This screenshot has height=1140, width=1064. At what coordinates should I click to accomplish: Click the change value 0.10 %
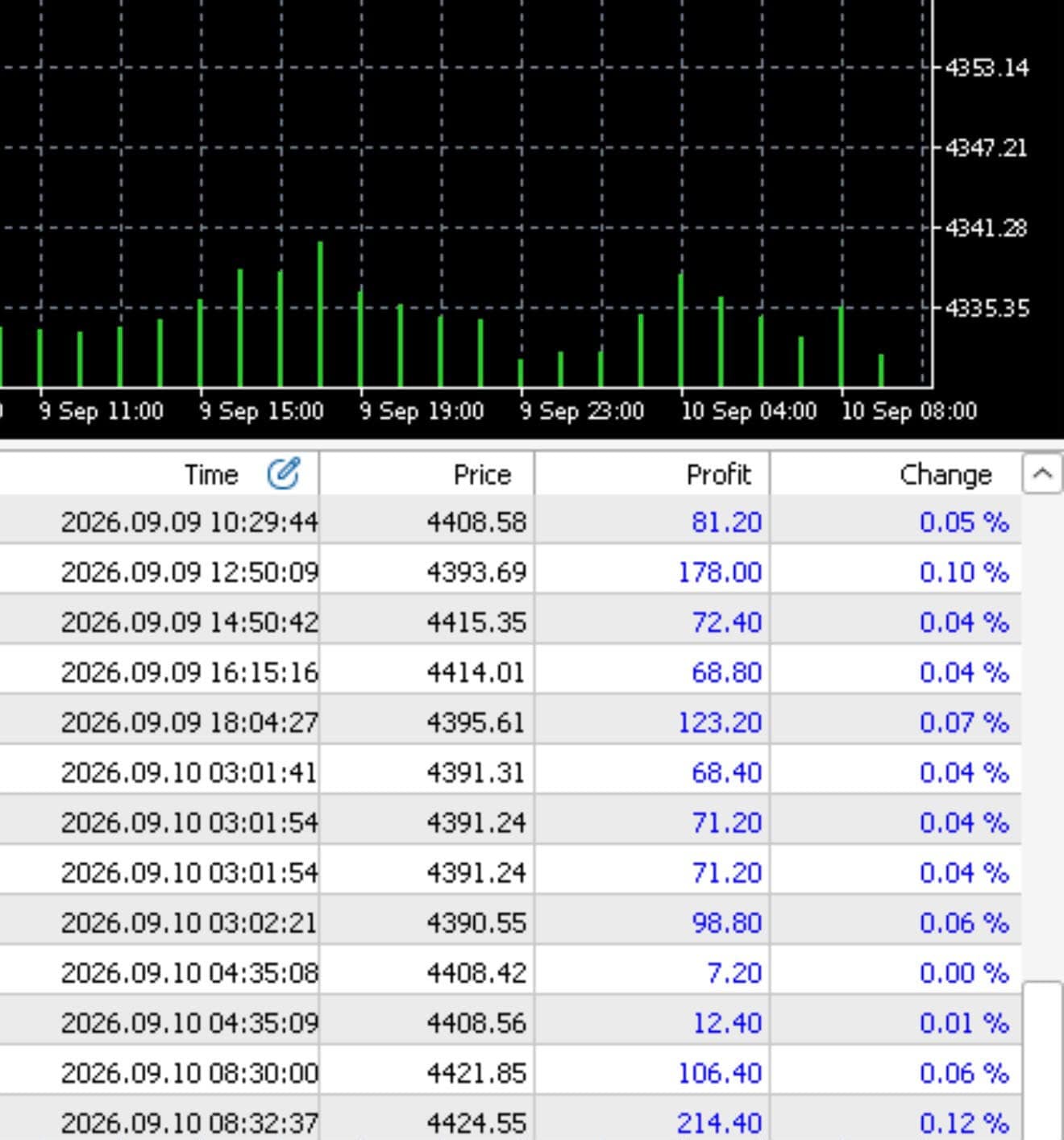coord(964,572)
